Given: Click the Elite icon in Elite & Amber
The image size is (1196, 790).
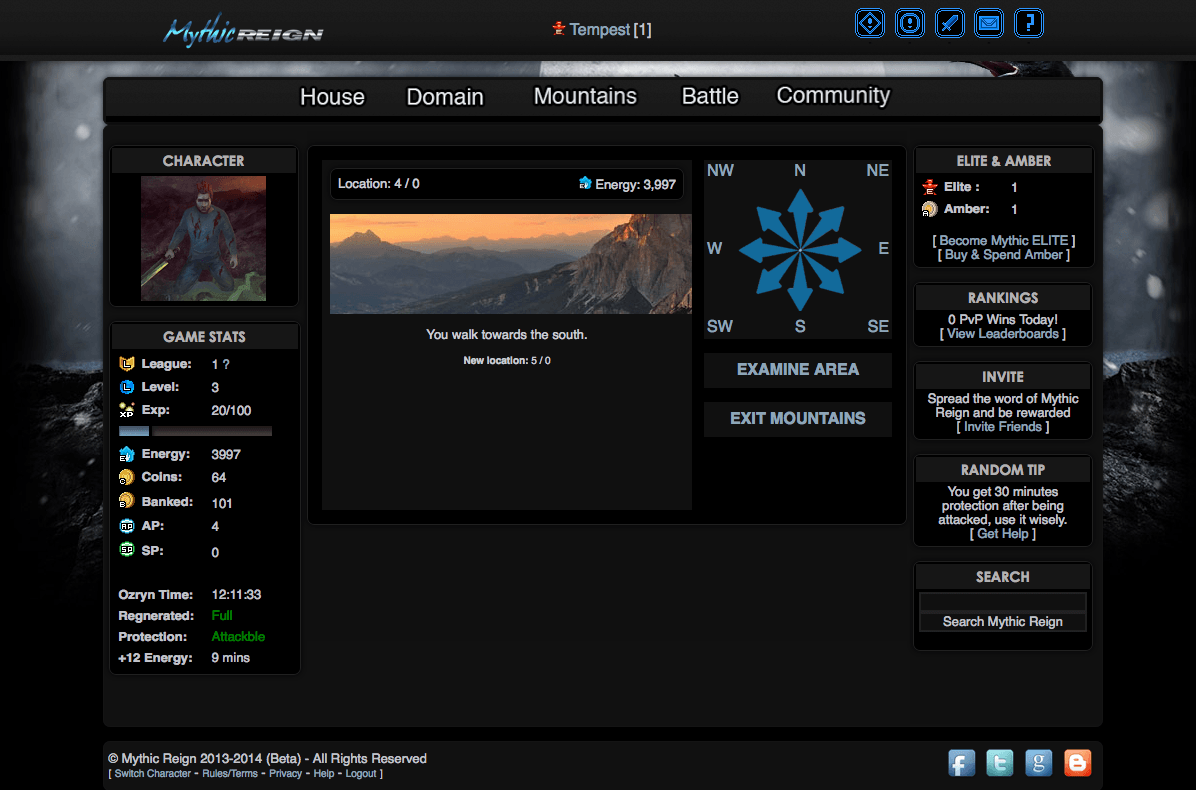Looking at the screenshot, I should [930, 187].
